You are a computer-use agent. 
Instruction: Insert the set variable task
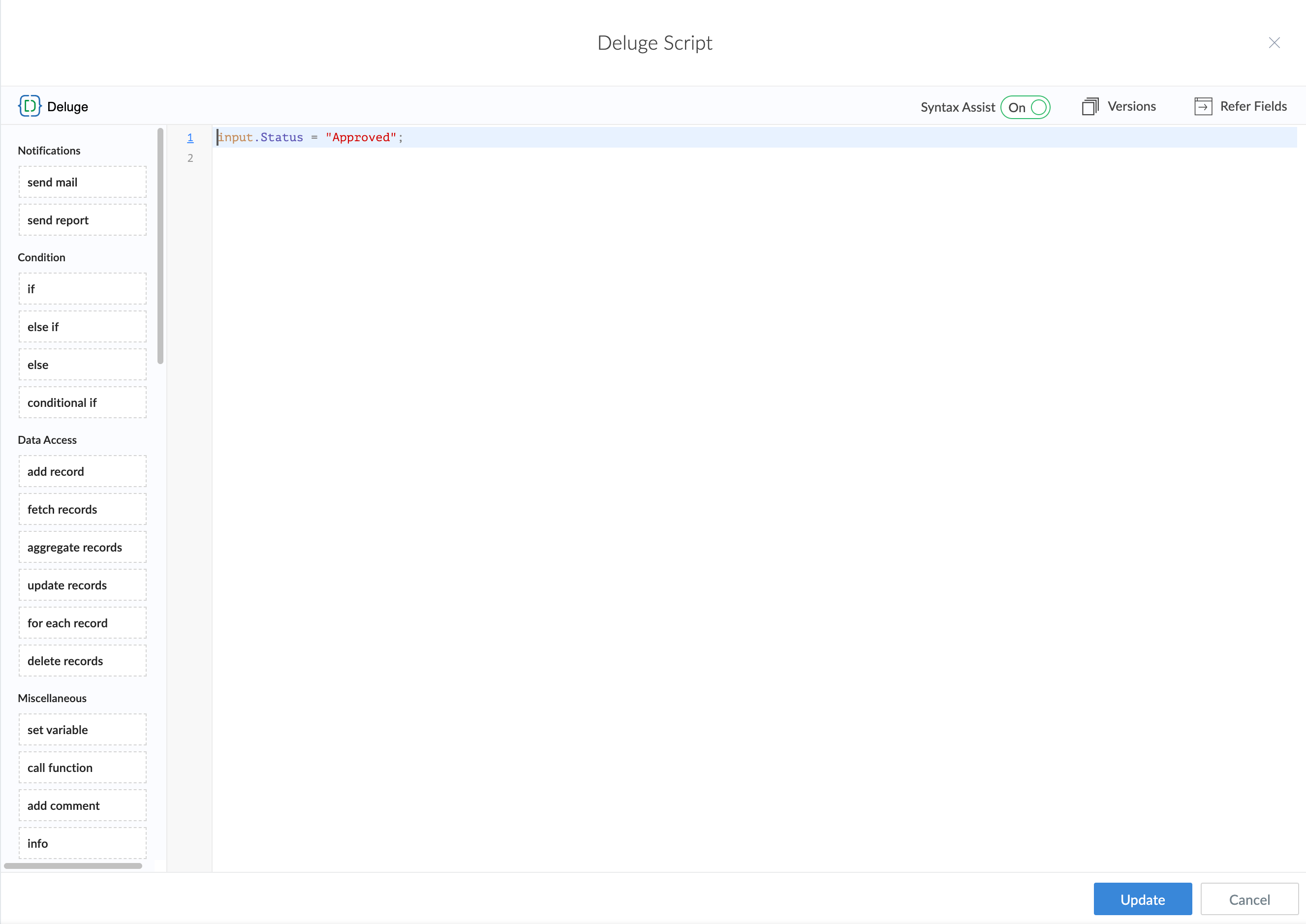83,730
